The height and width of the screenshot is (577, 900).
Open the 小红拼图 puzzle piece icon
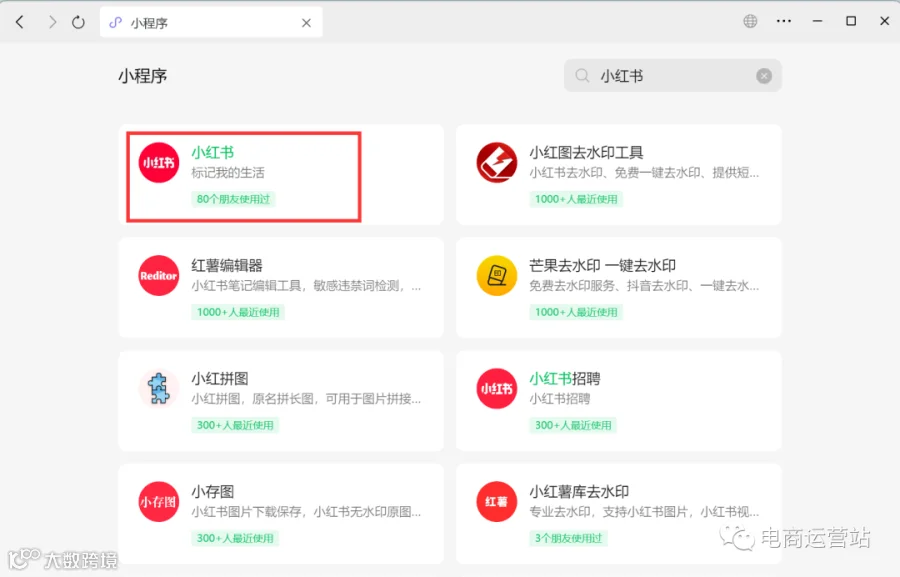pyautogui.click(x=159, y=389)
